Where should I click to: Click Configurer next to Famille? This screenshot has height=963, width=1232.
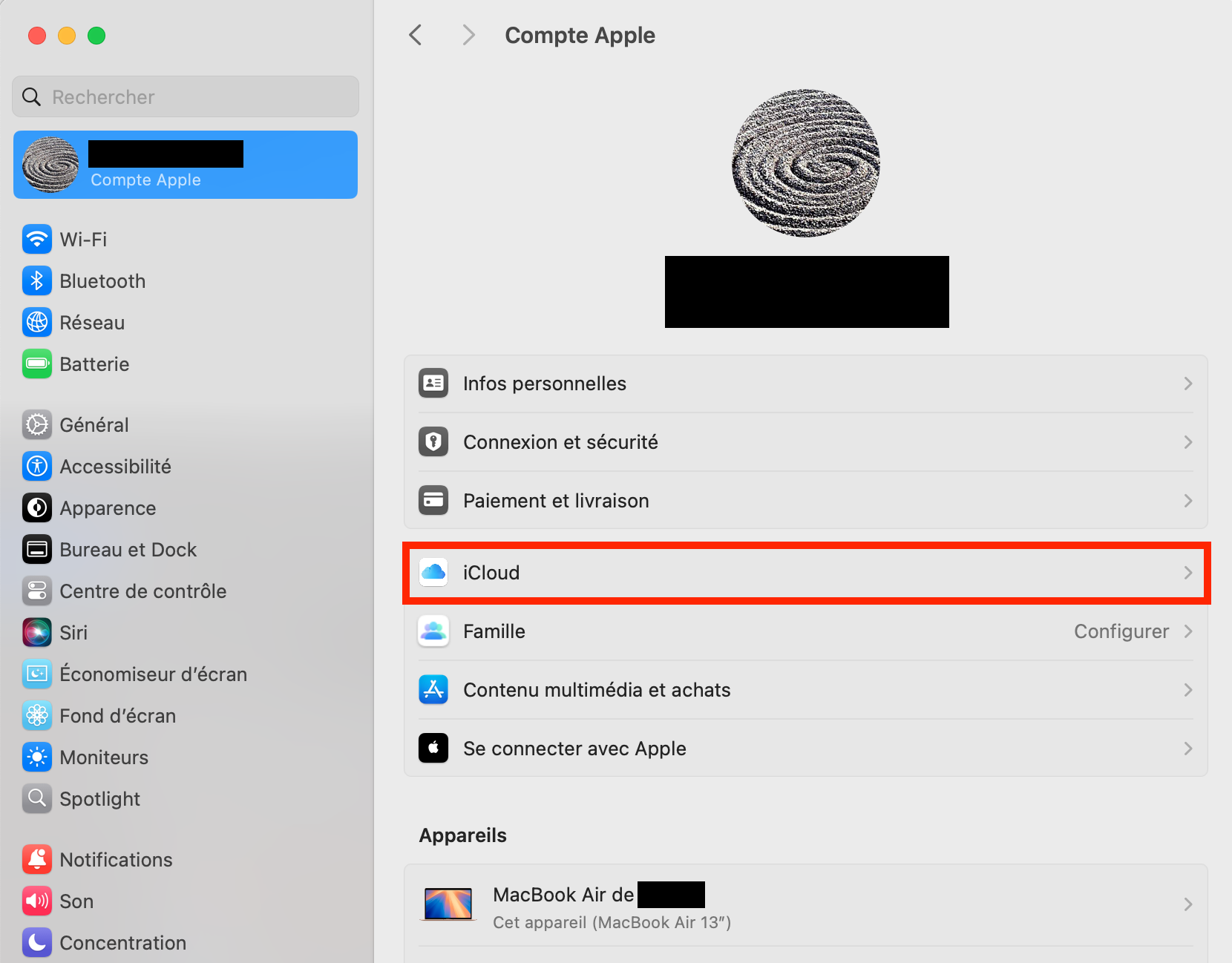1121,631
